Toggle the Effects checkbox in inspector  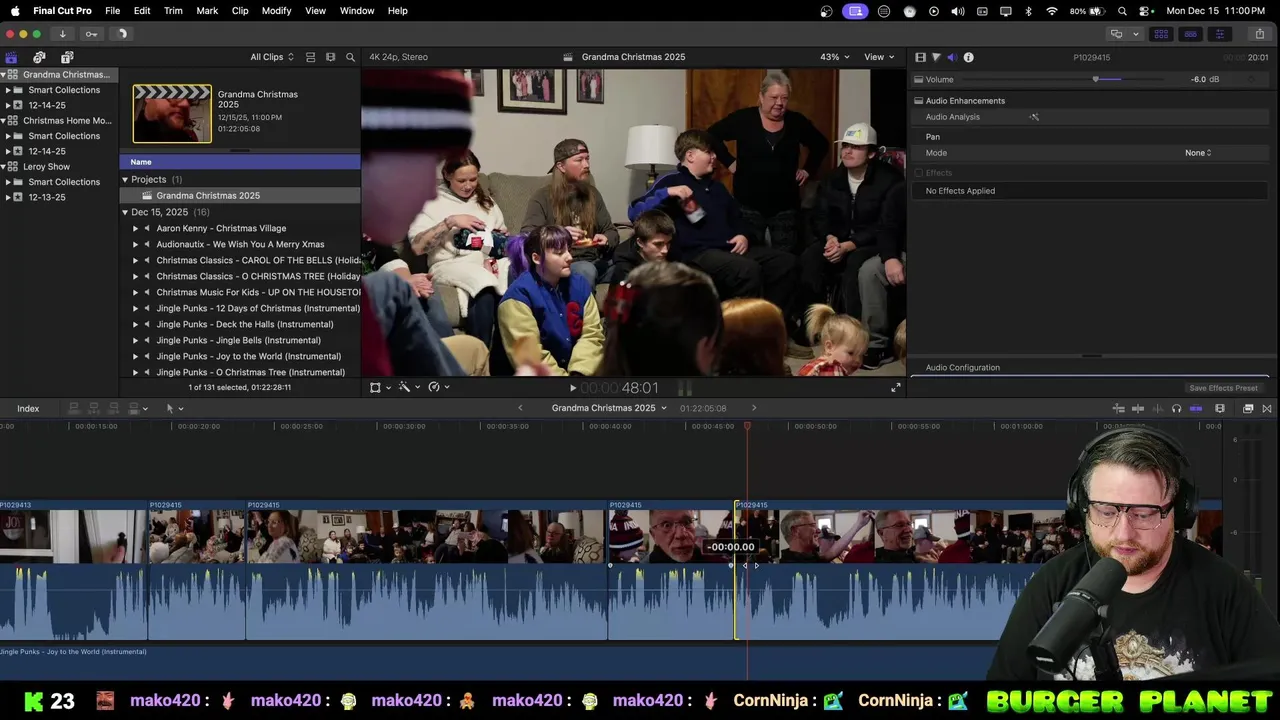(919, 173)
